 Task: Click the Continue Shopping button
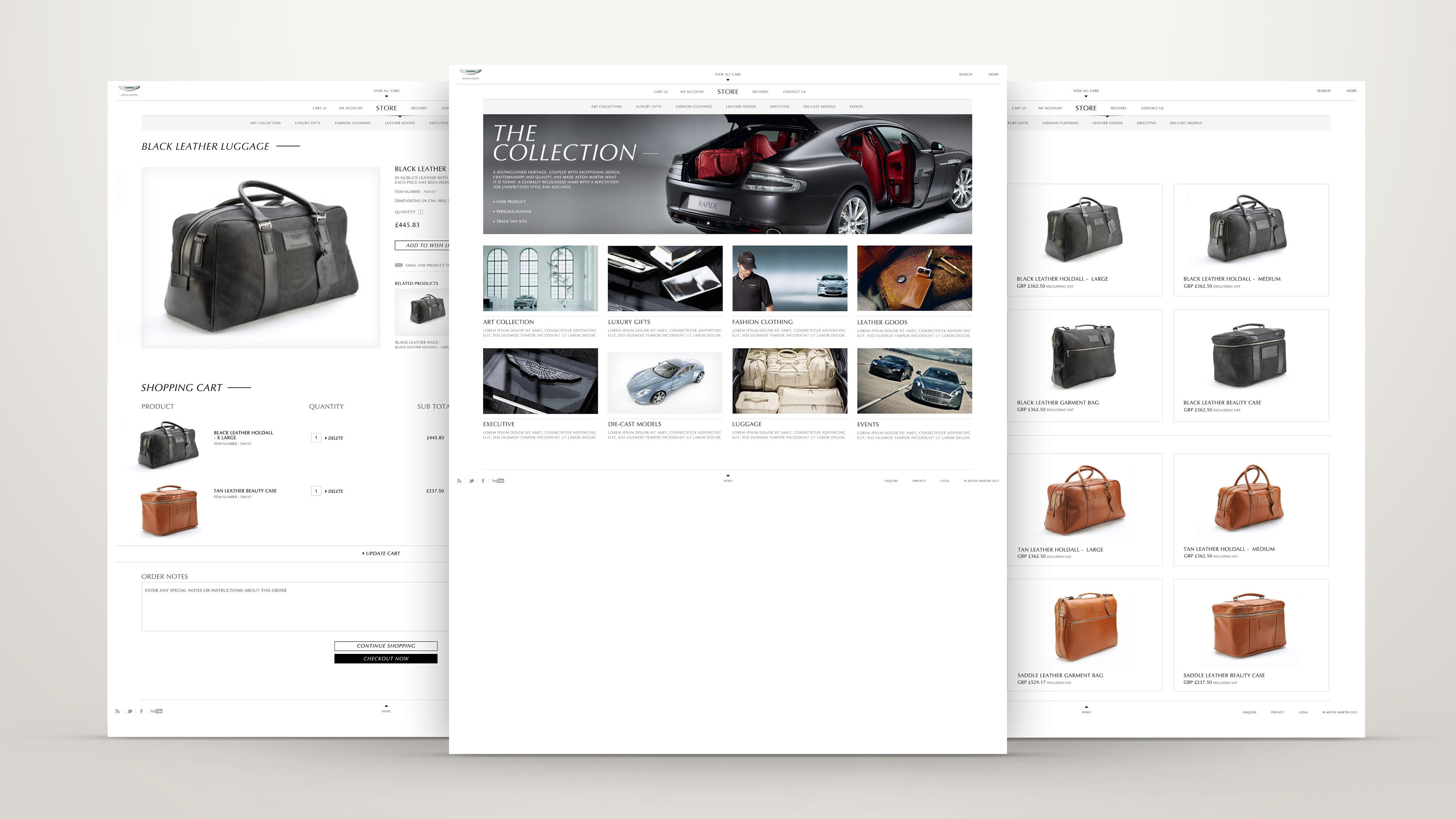386,645
